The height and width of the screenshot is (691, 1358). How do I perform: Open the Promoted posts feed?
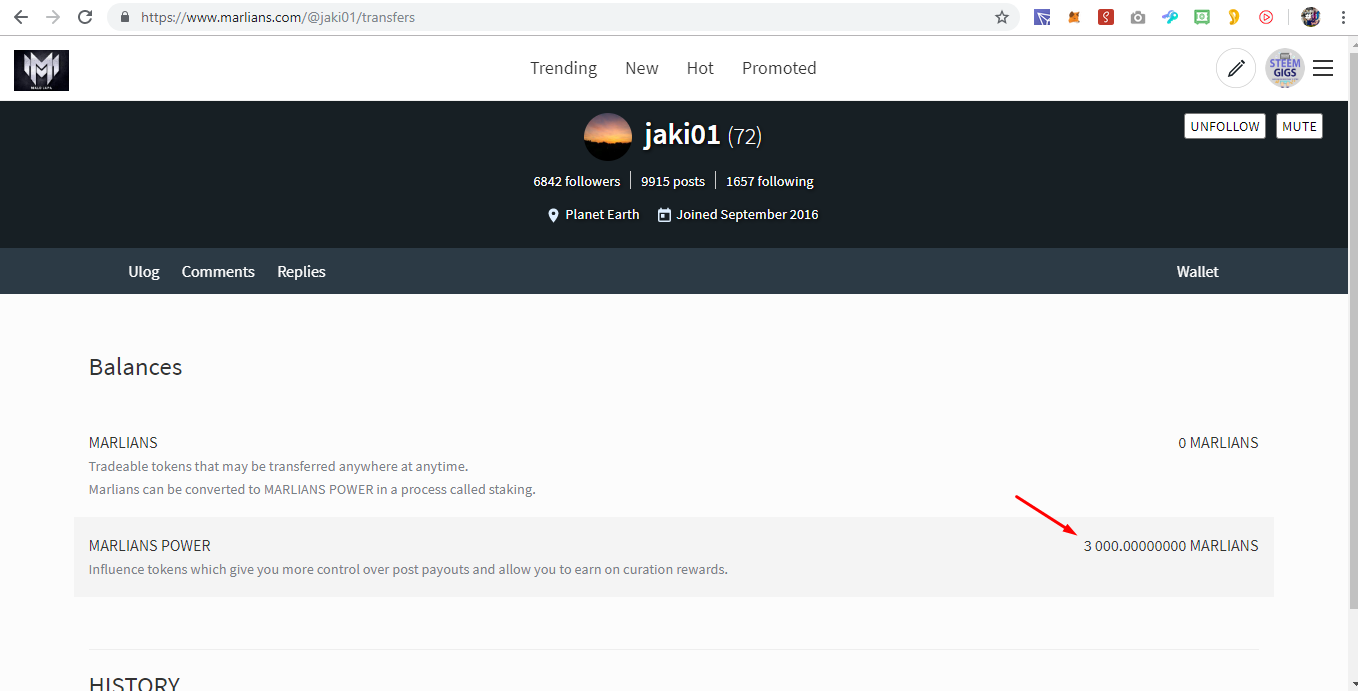779,68
